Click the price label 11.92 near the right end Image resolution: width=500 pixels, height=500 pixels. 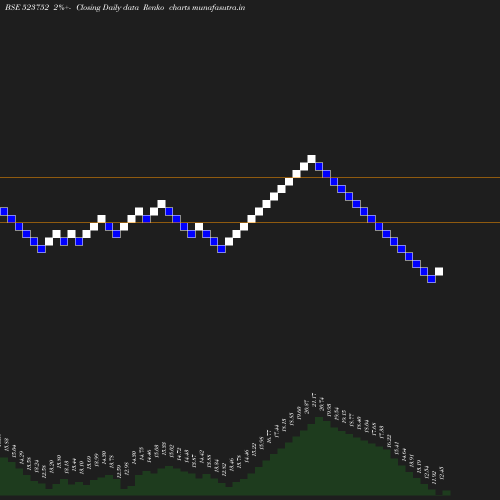(x=434, y=477)
